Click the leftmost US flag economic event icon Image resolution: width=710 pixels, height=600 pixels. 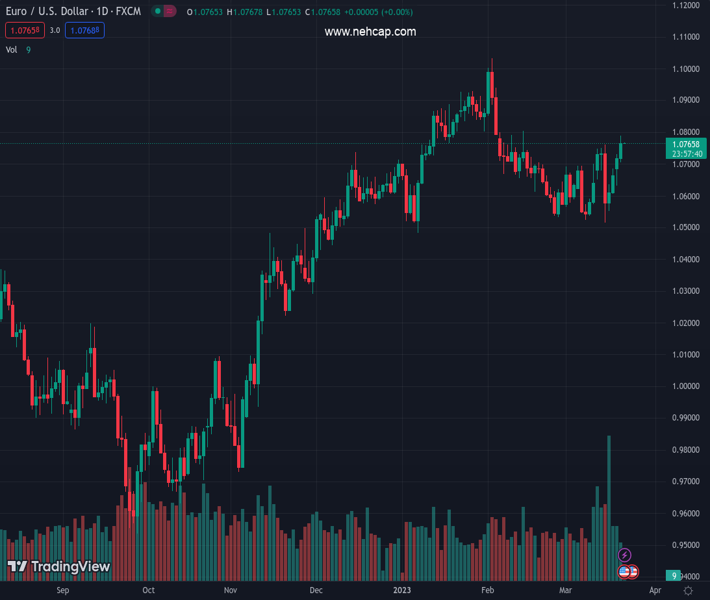point(625,572)
